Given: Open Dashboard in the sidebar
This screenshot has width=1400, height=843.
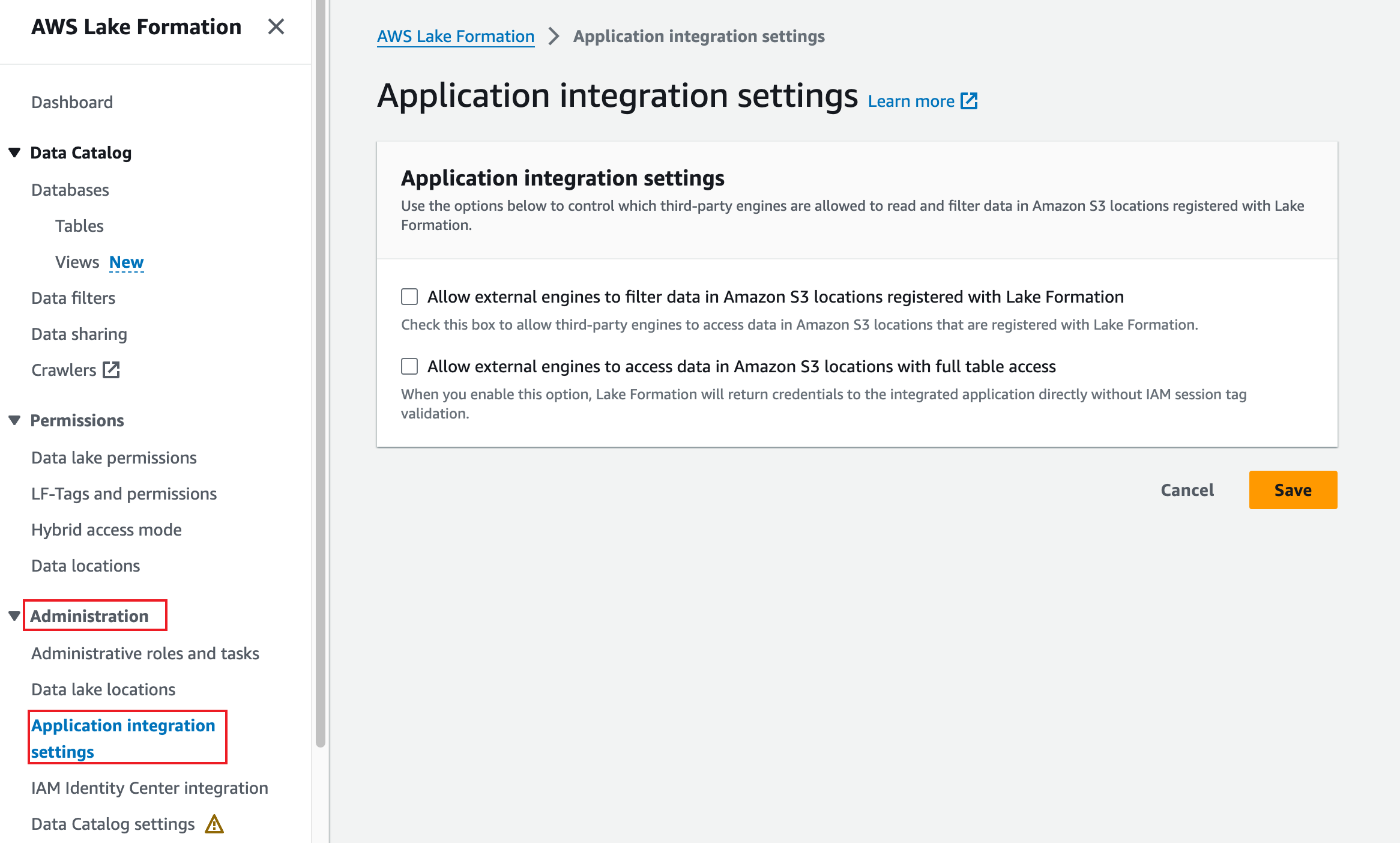Looking at the screenshot, I should pyautogui.click(x=72, y=102).
